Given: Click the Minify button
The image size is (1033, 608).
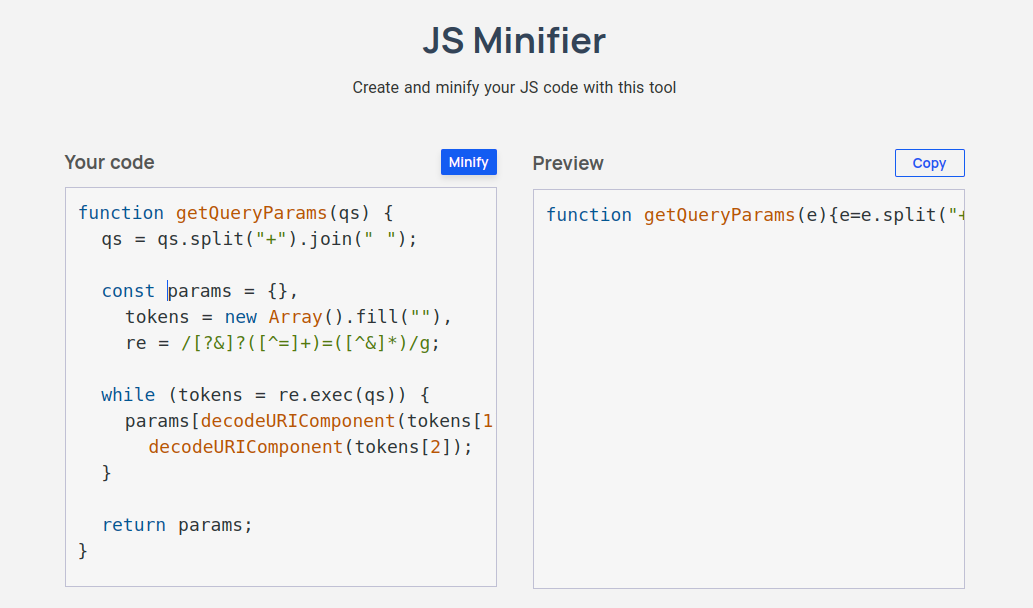Looking at the screenshot, I should 468,162.
